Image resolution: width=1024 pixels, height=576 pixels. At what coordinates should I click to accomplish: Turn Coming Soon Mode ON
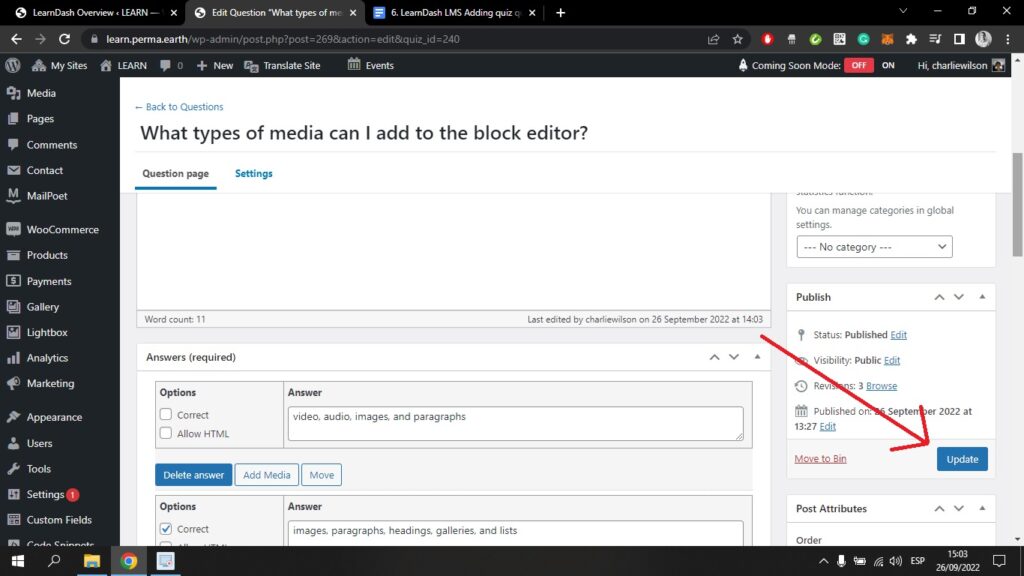click(888, 65)
